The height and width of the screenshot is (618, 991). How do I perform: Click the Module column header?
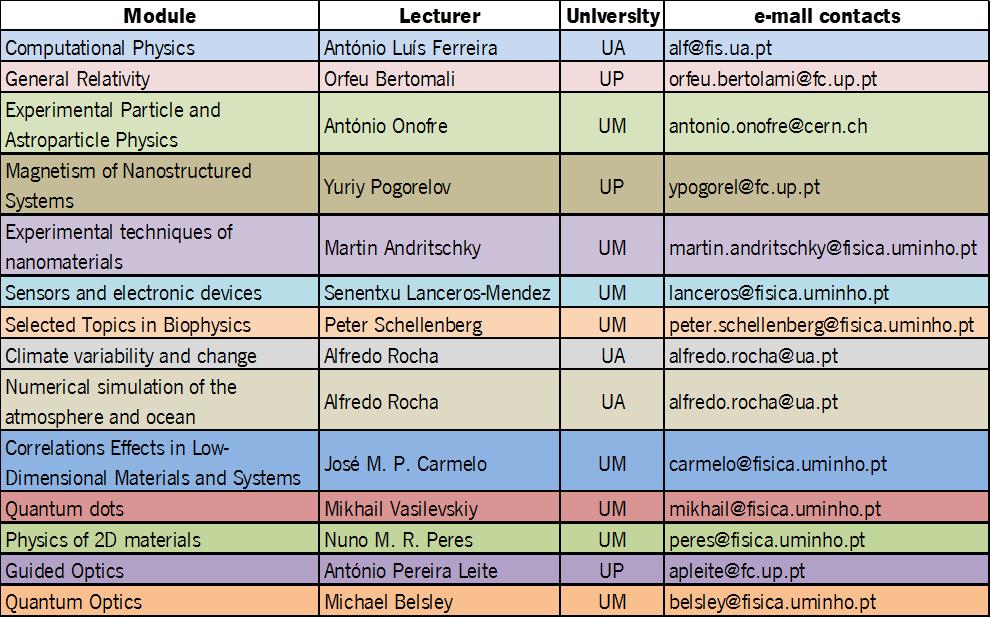(159, 16)
